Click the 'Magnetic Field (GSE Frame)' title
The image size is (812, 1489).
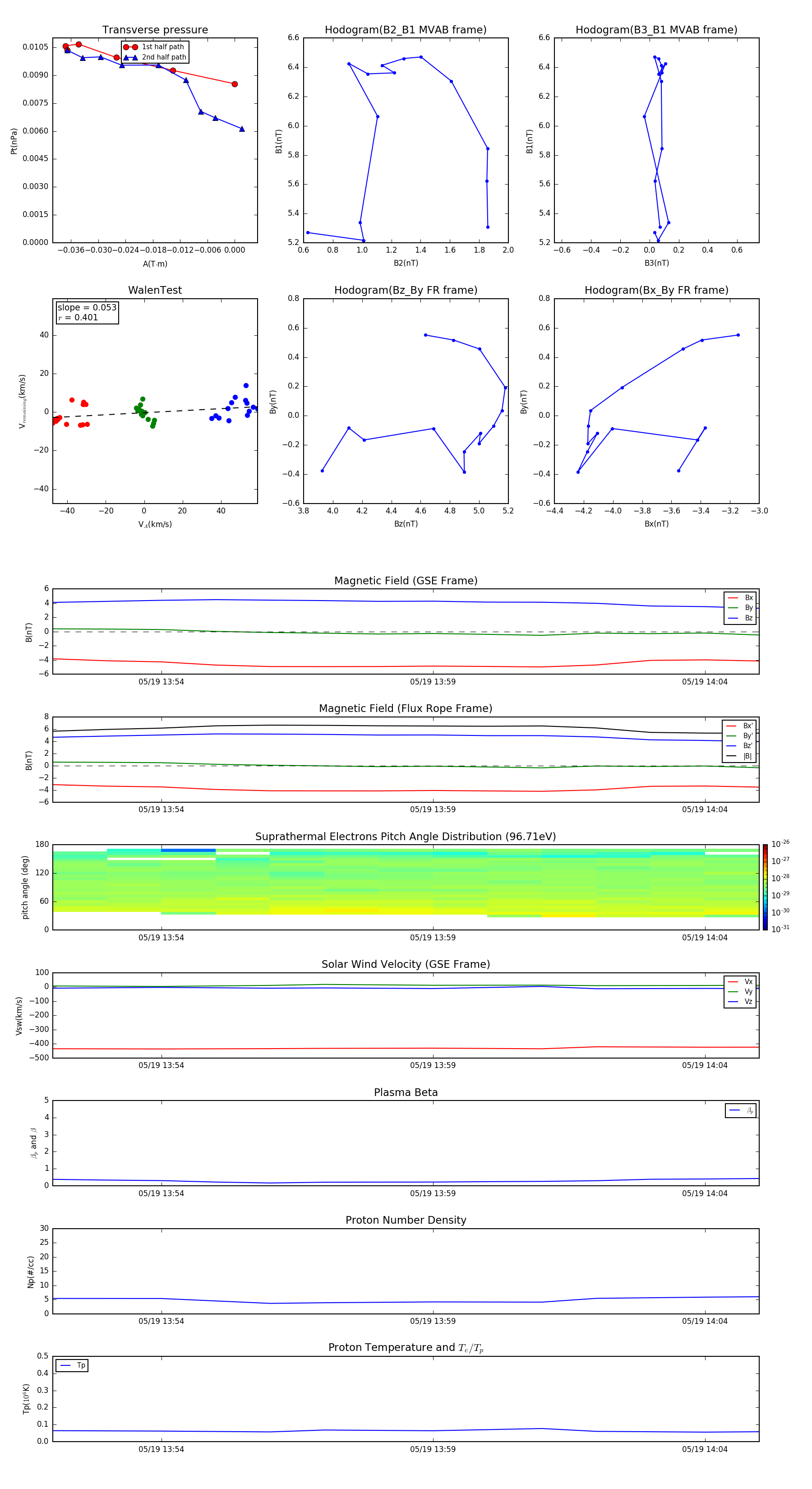coord(406,581)
